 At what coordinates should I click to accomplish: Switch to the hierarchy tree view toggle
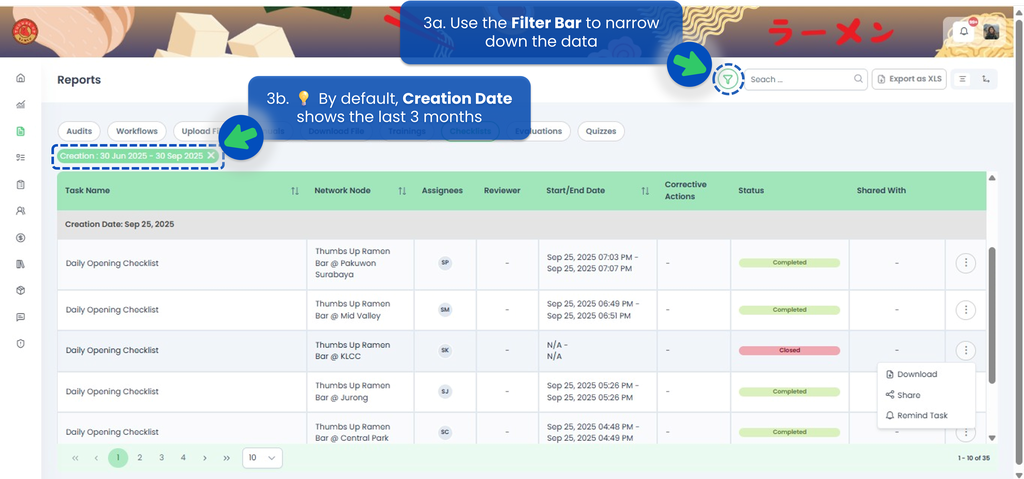click(986, 79)
